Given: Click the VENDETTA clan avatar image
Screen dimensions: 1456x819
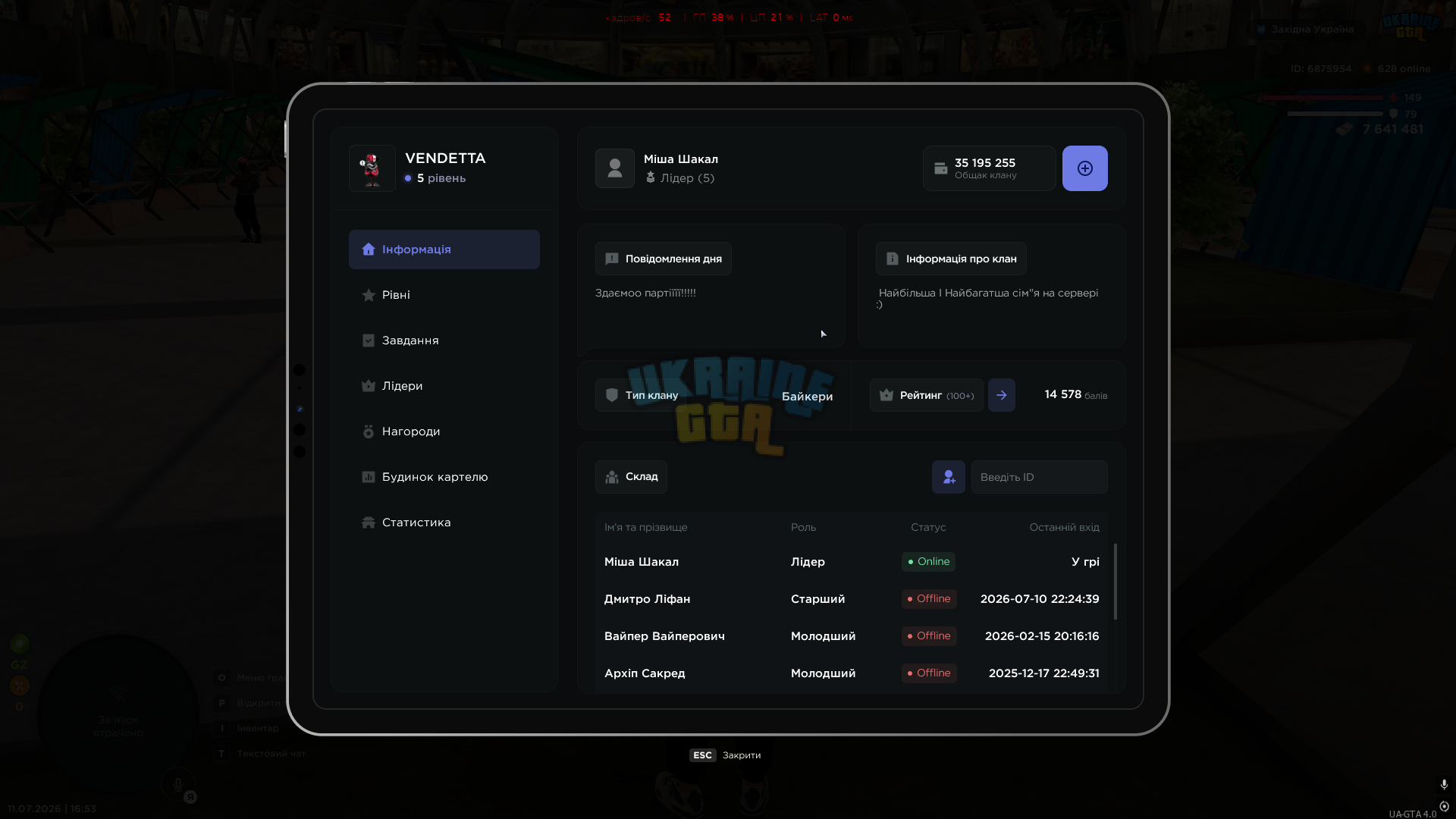Looking at the screenshot, I should pyautogui.click(x=372, y=168).
